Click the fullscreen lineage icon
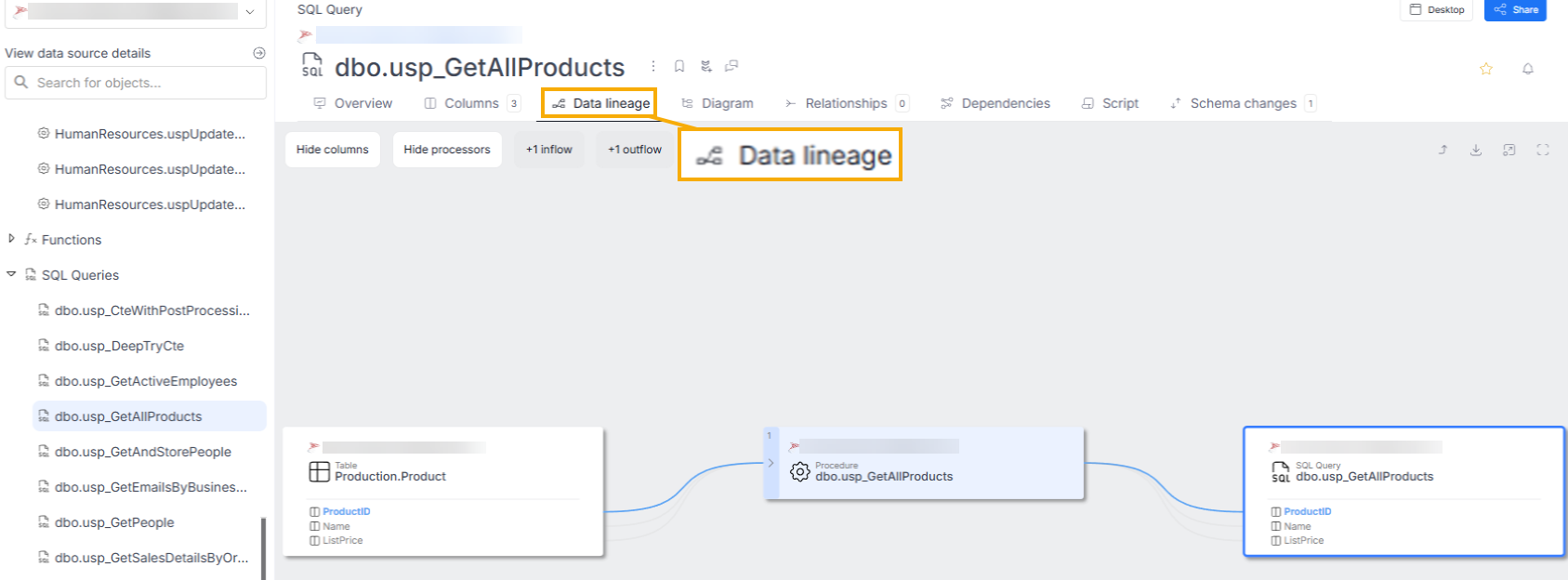The height and width of the screenshot is (580, 1568). click(1543, 150)
